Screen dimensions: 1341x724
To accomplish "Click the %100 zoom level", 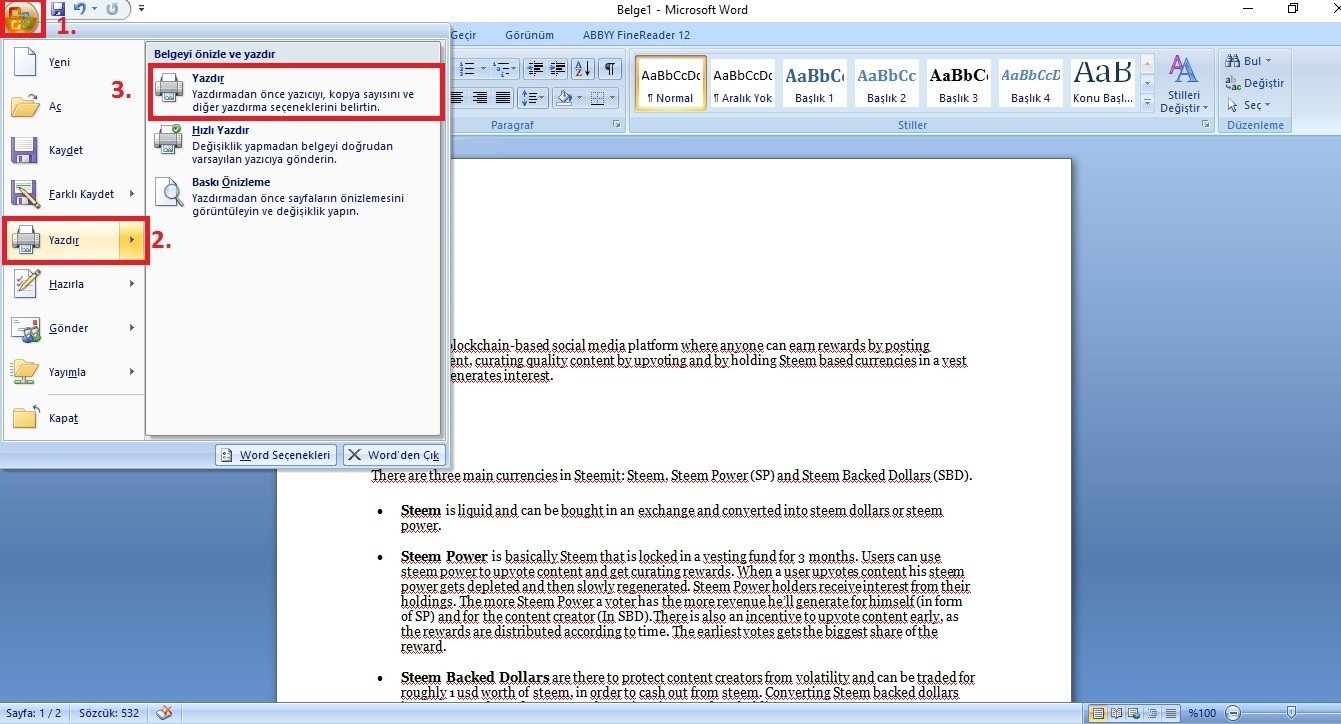I will pos(1202,713).
